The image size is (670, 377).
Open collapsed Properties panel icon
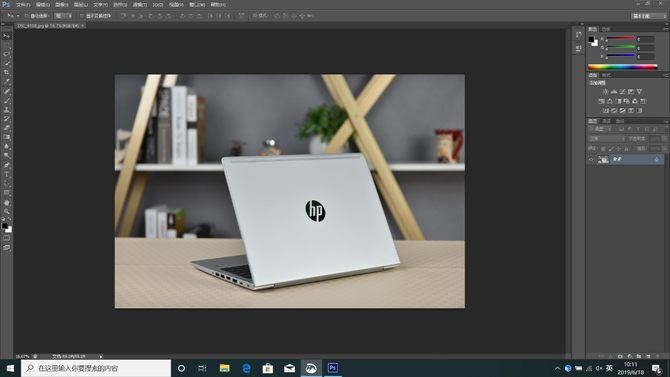(578, 48)
